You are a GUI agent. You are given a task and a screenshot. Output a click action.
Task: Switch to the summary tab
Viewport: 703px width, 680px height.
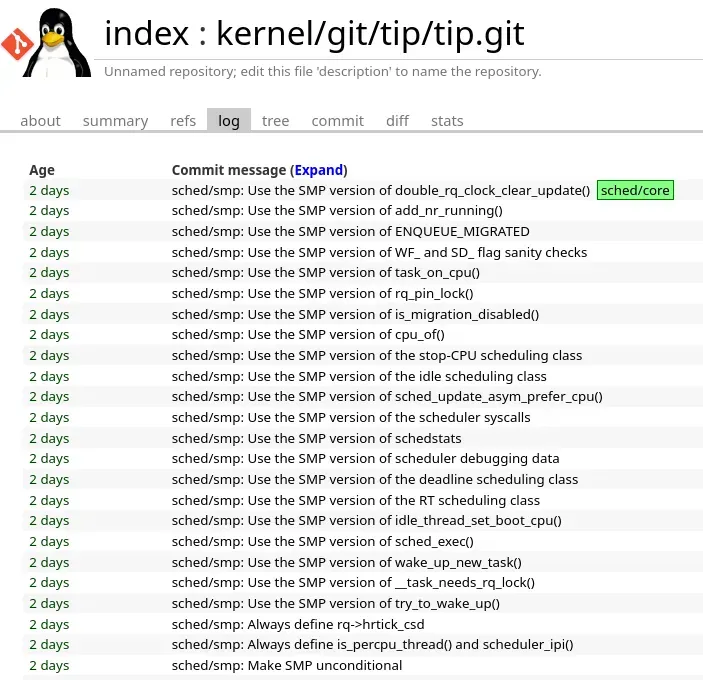point(115,121)
